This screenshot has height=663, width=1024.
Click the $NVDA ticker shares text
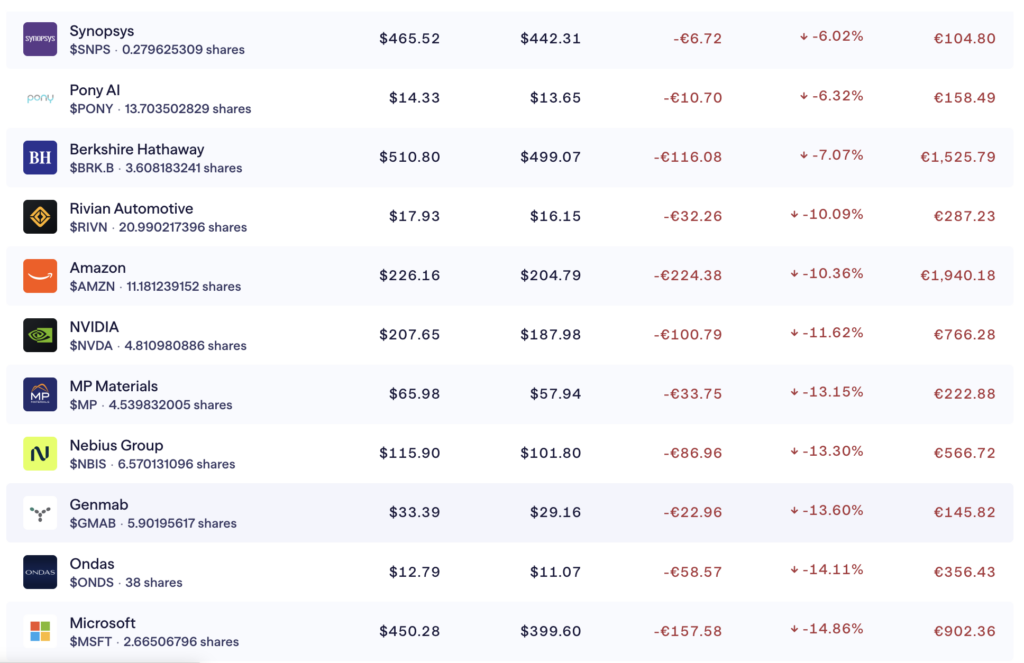[158, 346]
